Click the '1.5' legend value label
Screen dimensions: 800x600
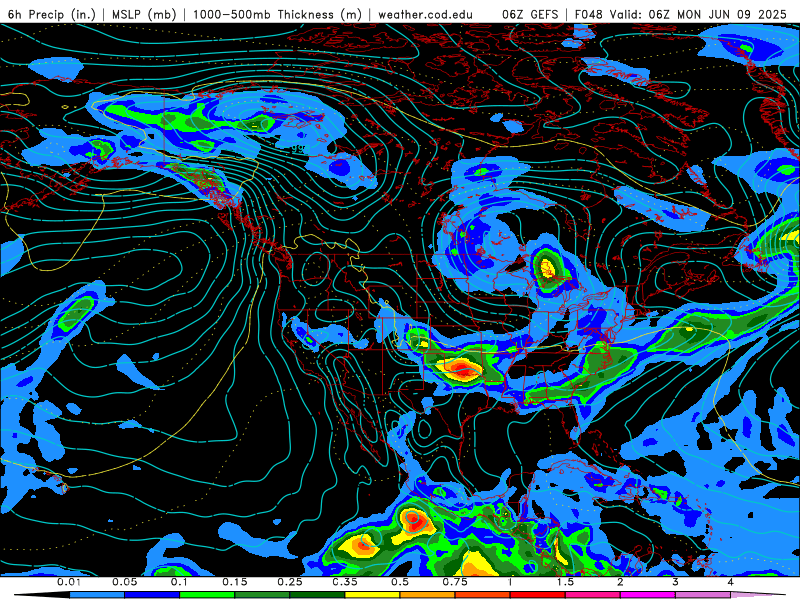565,582
